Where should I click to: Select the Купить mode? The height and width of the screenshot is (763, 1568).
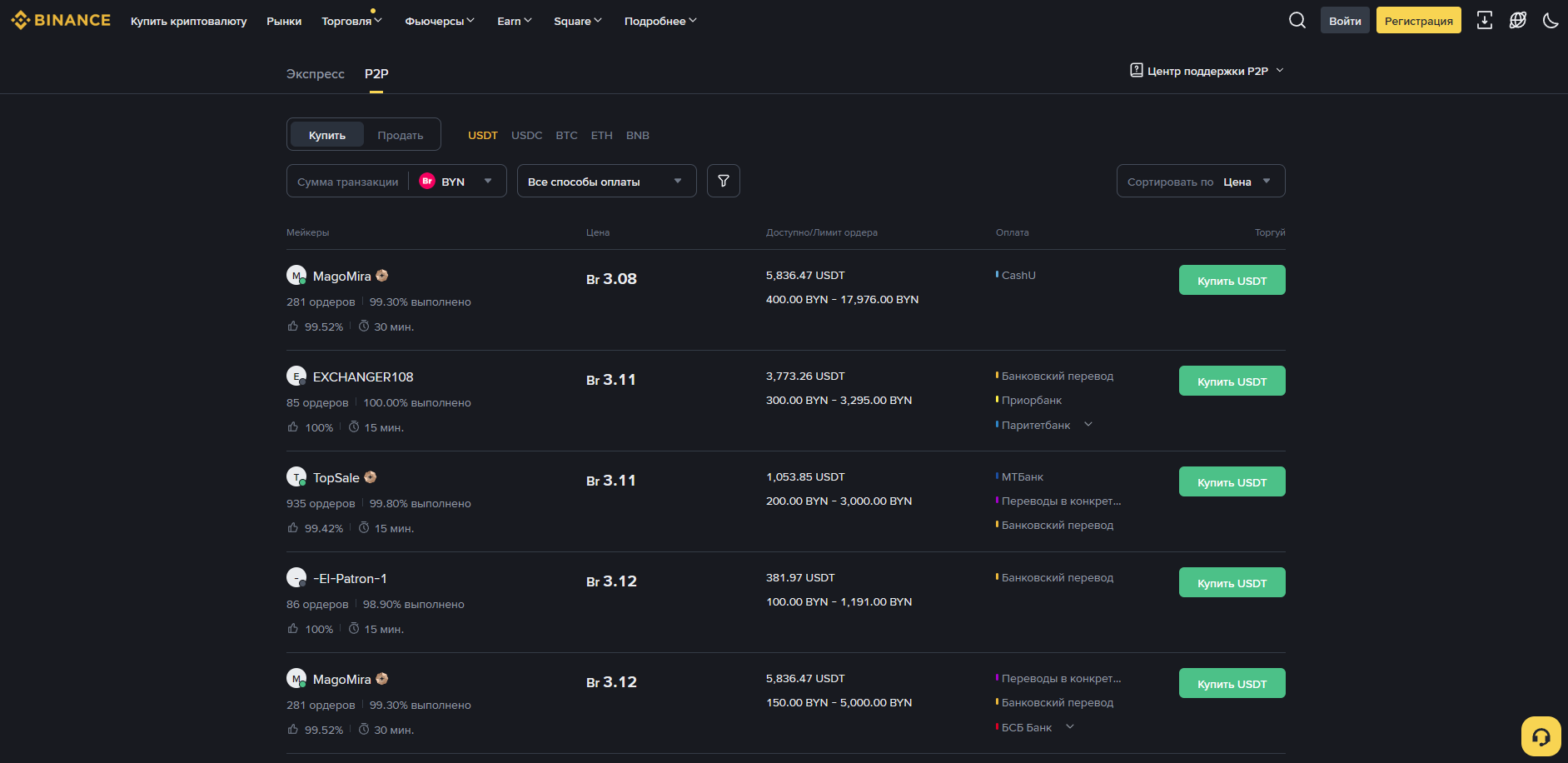tap(326, 134)
